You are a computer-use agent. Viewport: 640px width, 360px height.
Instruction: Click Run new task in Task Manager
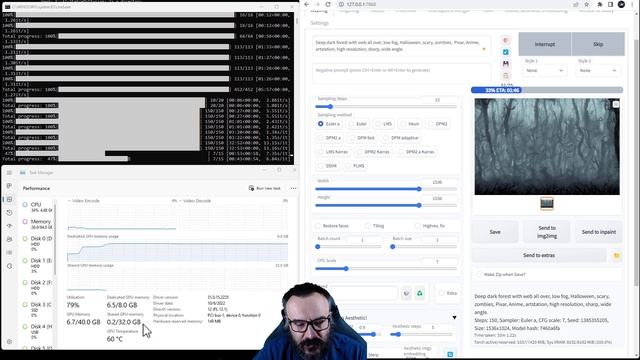(x=264, y=188)
